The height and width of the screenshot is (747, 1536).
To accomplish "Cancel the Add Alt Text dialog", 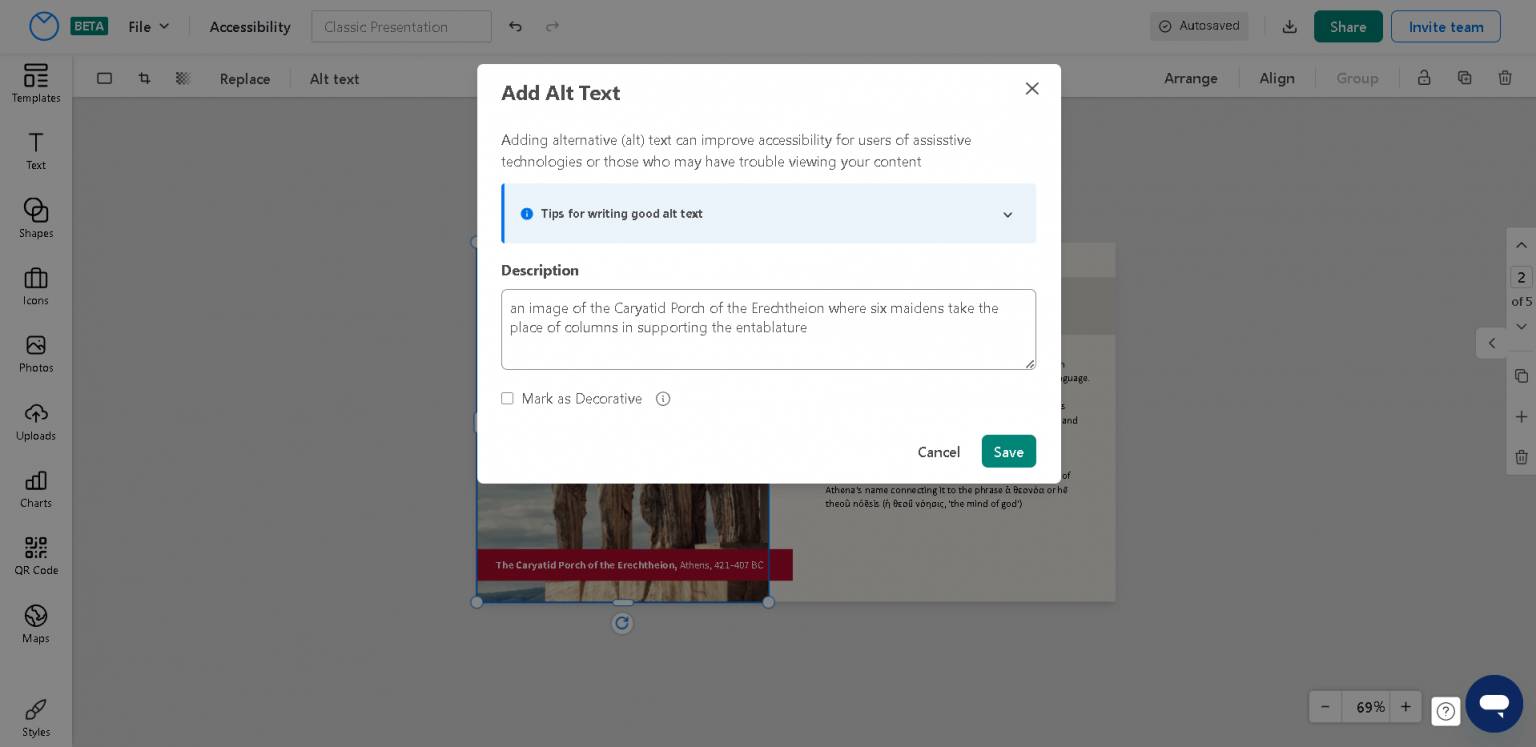I will tap(939, 451).
